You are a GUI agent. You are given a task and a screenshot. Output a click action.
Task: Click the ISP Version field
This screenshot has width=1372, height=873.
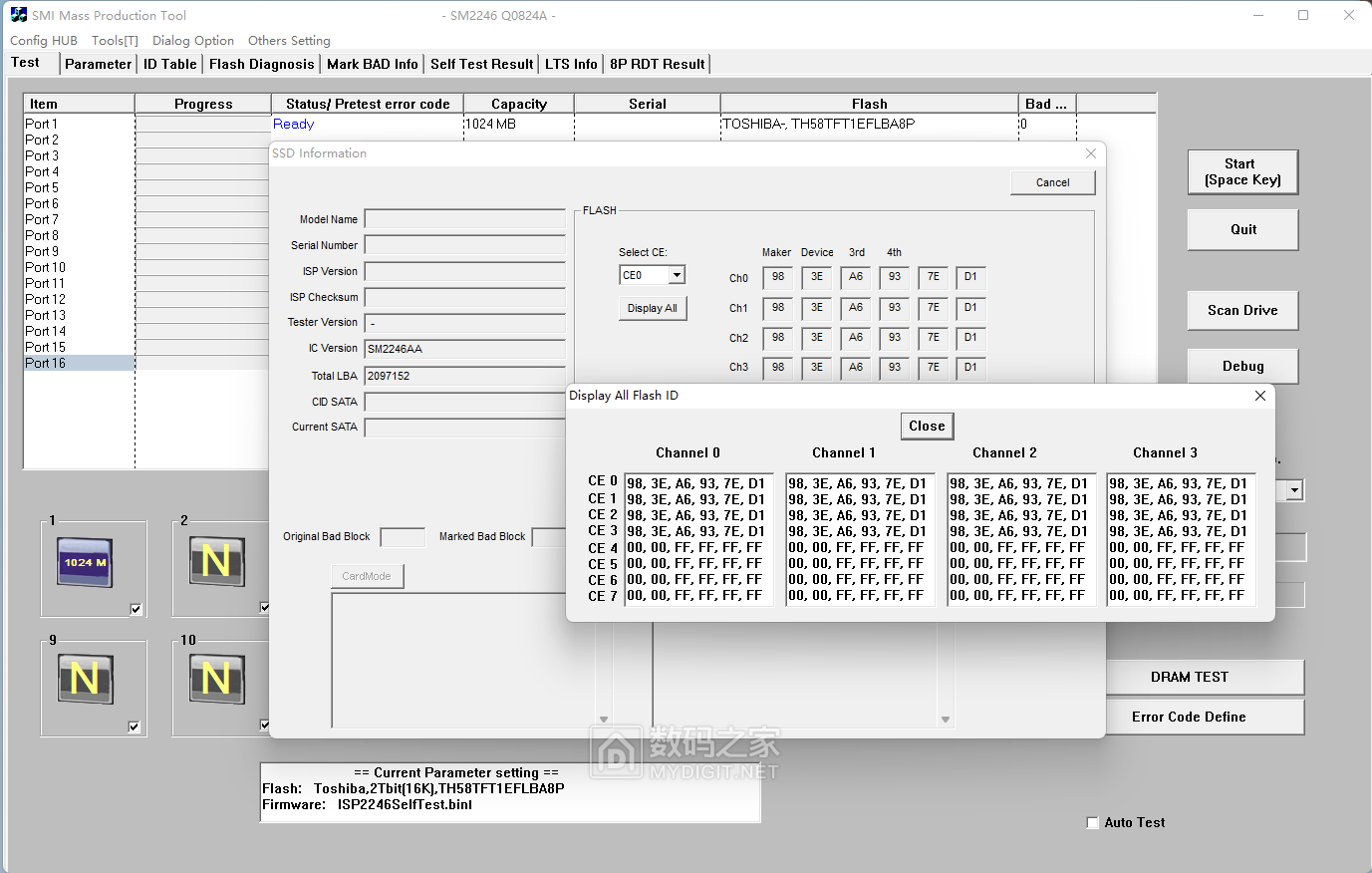[465, 271]
